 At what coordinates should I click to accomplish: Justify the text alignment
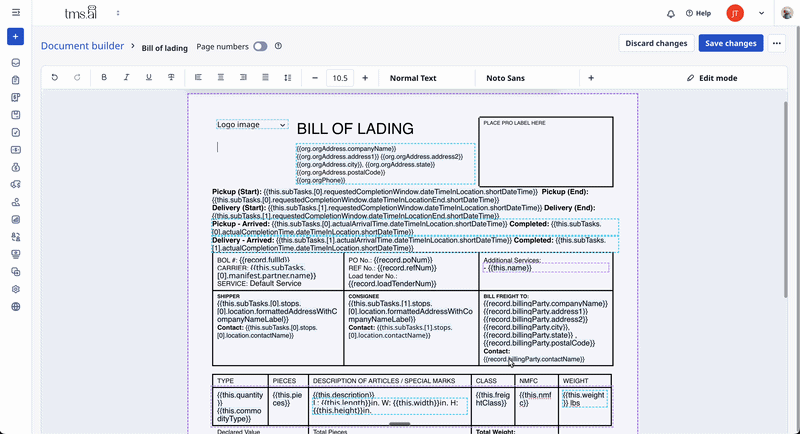265,78
